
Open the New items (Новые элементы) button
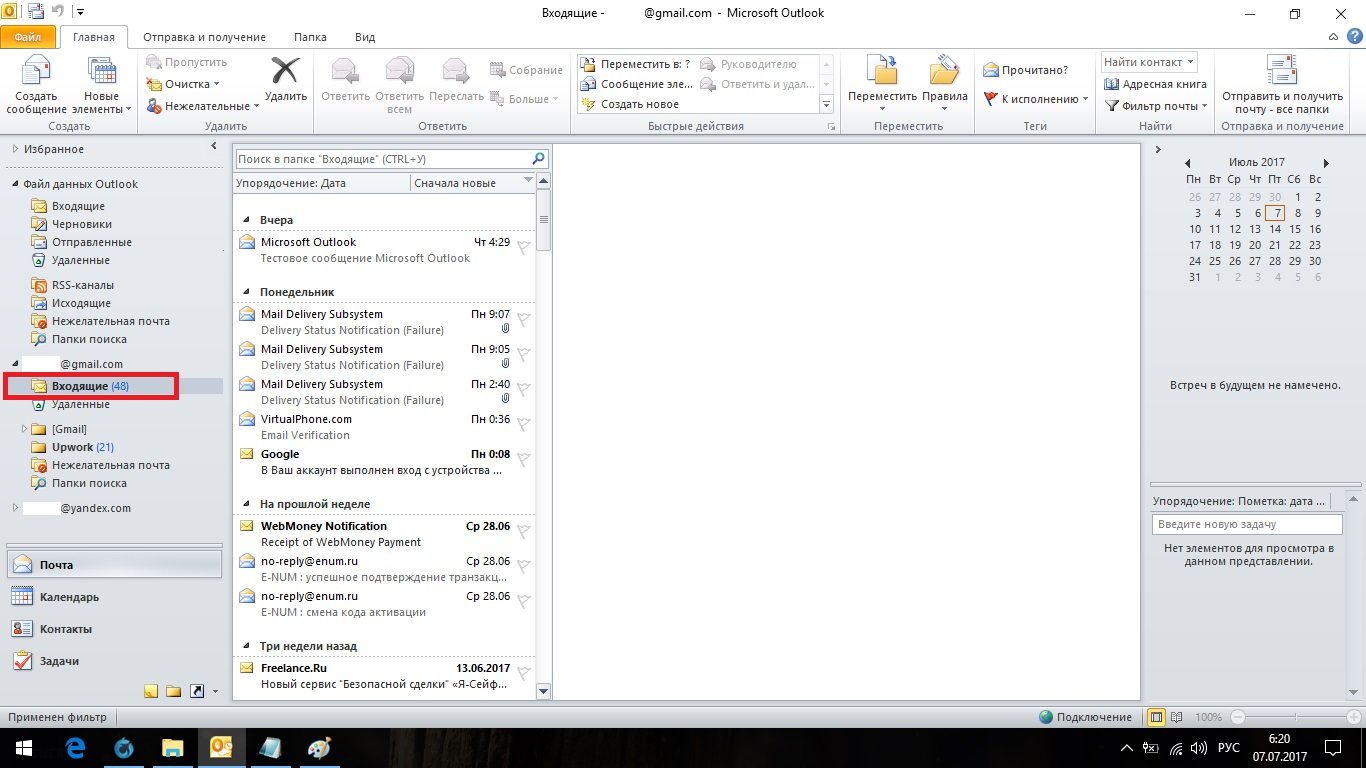pos(102,86)
